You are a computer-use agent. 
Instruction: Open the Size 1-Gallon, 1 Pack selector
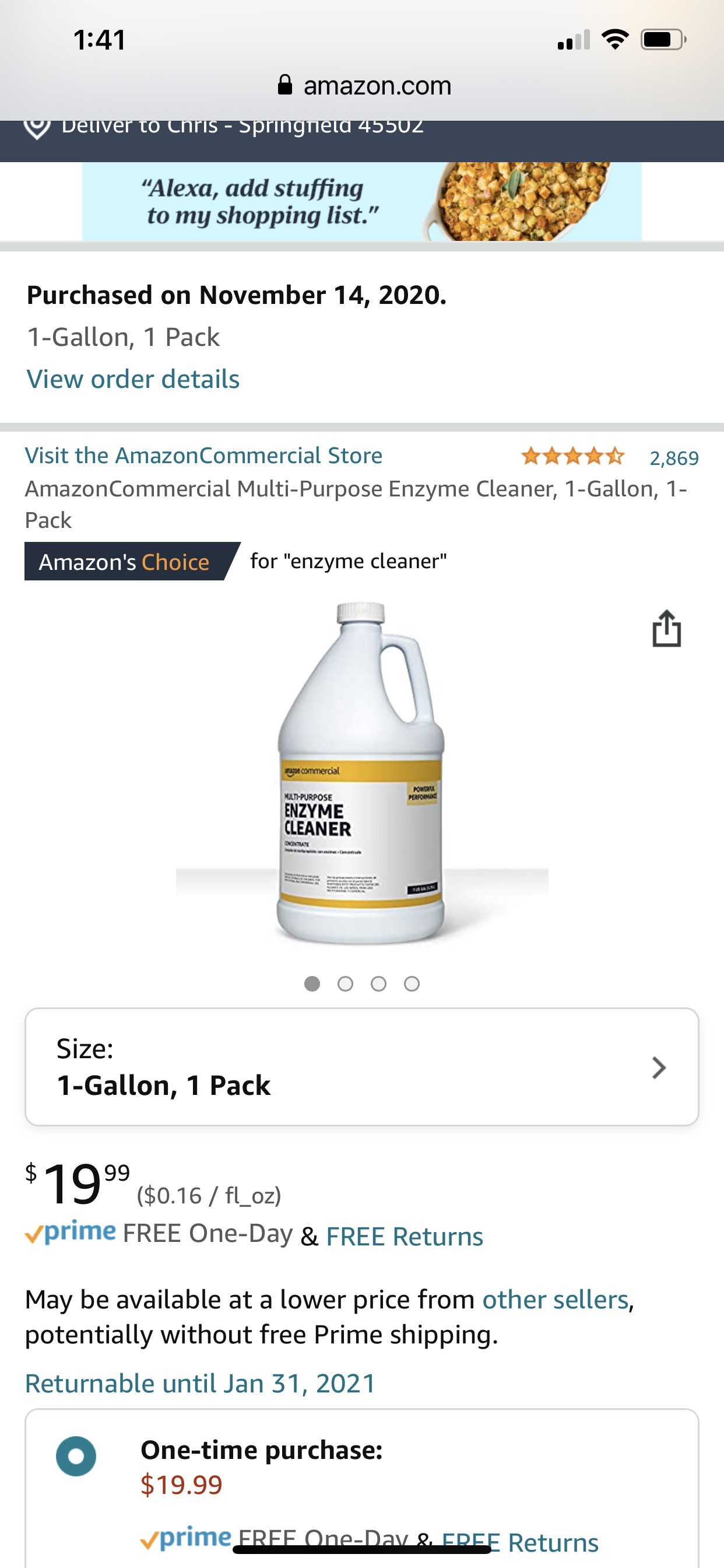tap(362, 1067)
